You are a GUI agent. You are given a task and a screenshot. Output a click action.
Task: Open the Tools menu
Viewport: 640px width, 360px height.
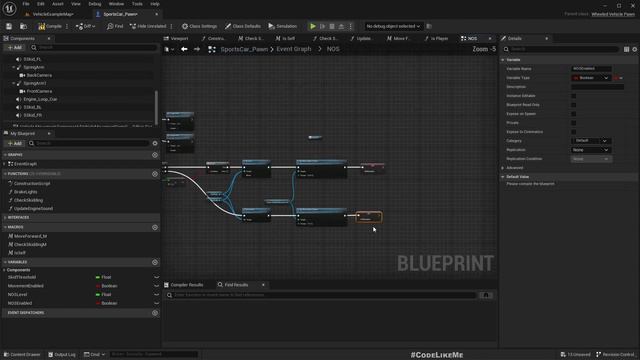point(137,4)
